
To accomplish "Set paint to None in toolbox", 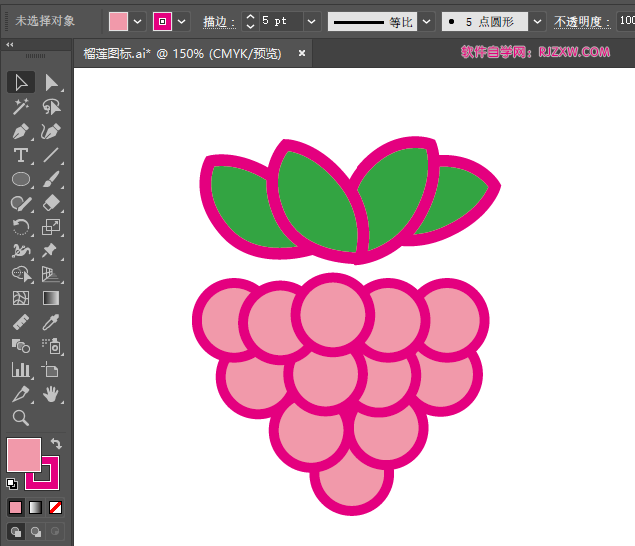I will [x=56, y=507].
